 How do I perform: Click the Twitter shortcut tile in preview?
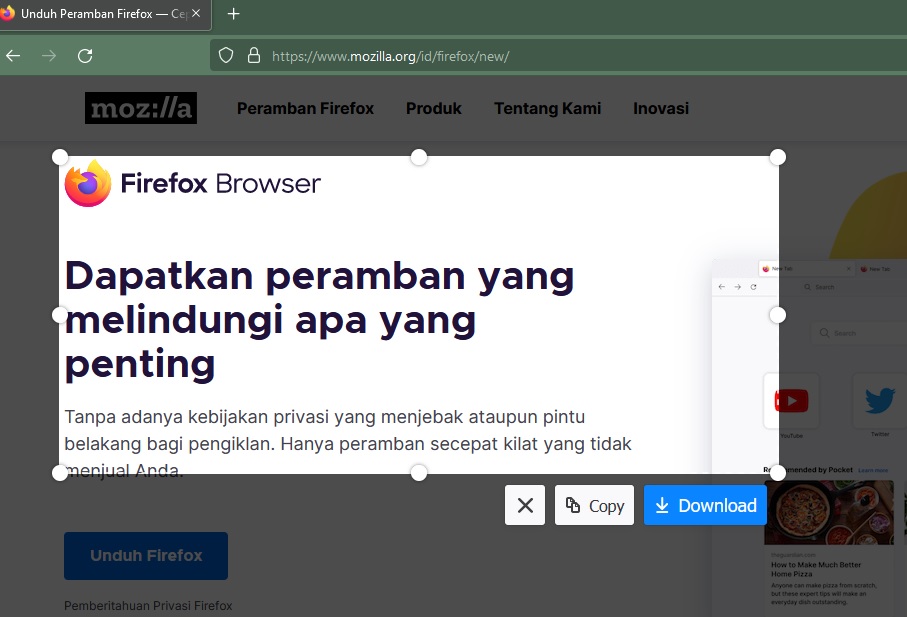coord(880,401)
